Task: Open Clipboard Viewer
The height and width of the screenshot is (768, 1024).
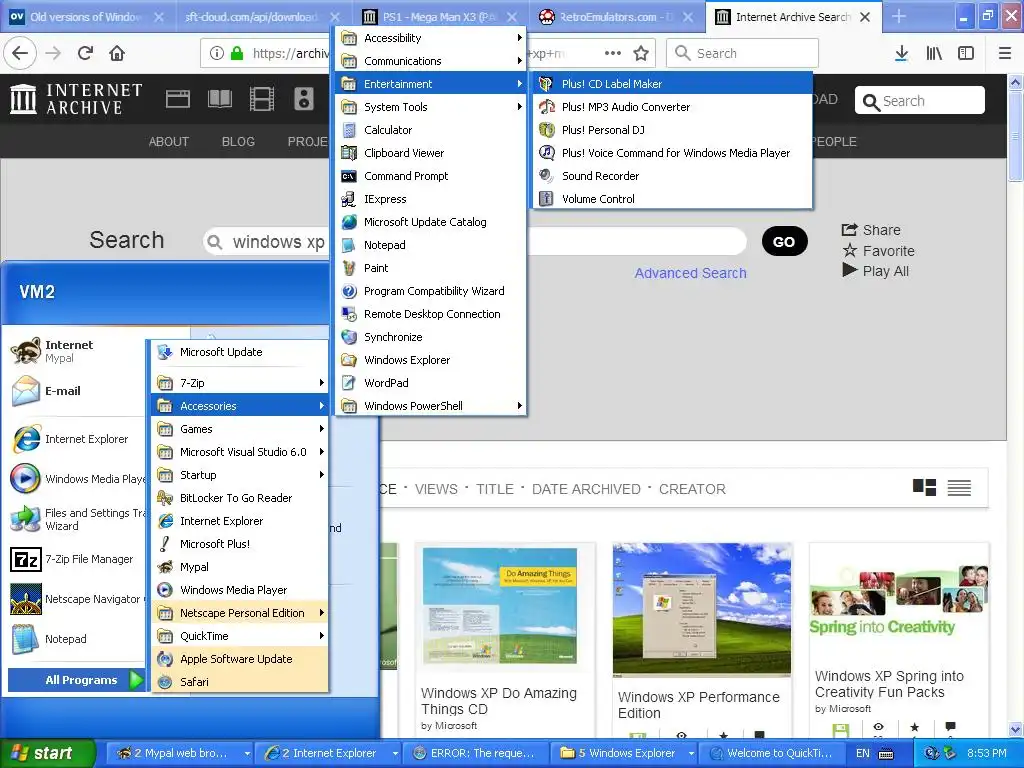Action: coord(431,153)
